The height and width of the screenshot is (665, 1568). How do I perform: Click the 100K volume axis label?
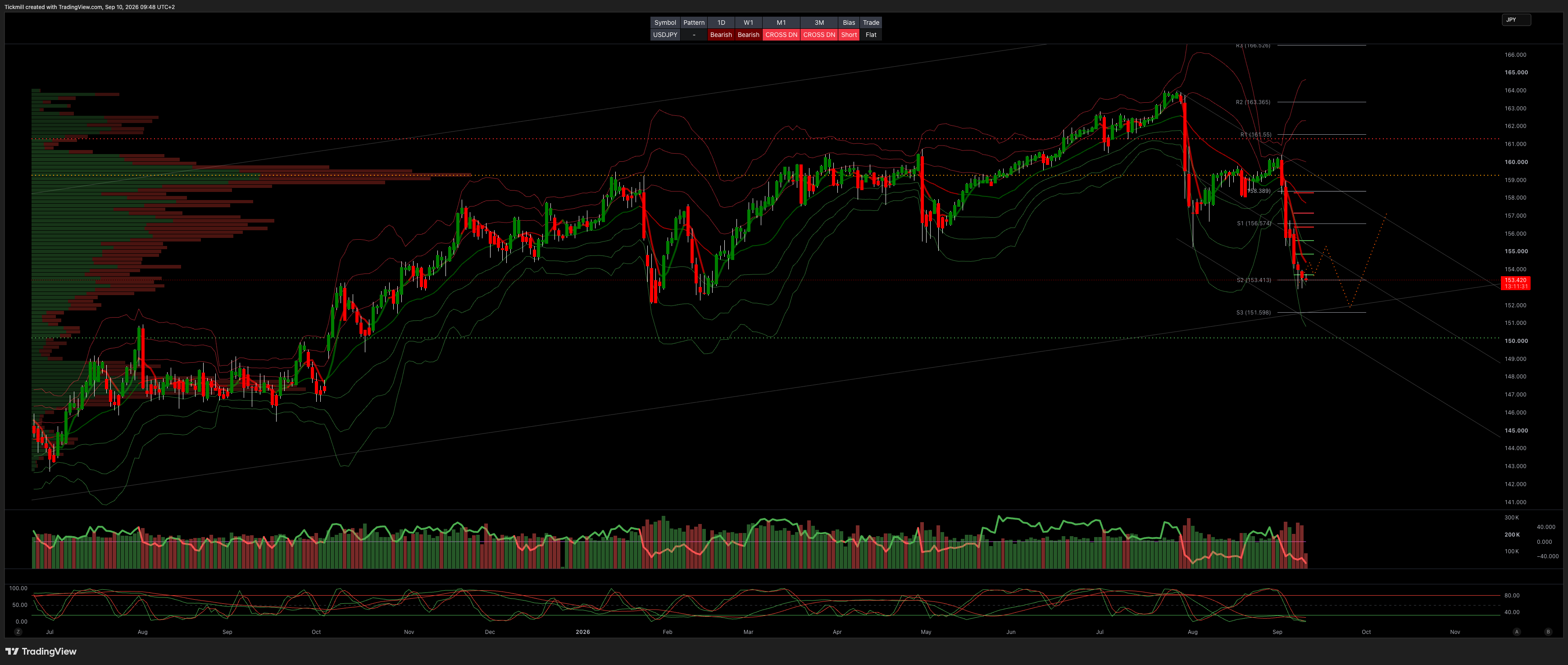click(x=1511, y=552)
